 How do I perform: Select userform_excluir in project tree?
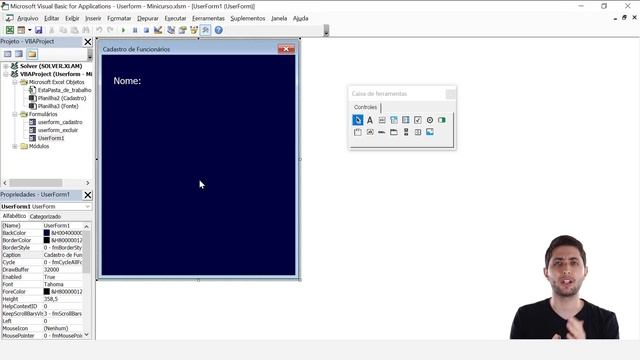[58, 130]
